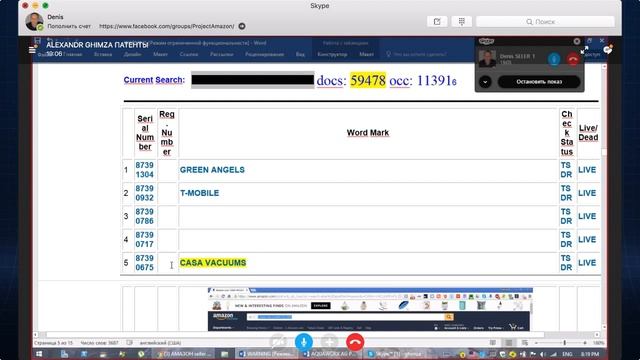Click the английский (США) language indicator
Screen dimensions: 640x360
(x=160, y=343)
